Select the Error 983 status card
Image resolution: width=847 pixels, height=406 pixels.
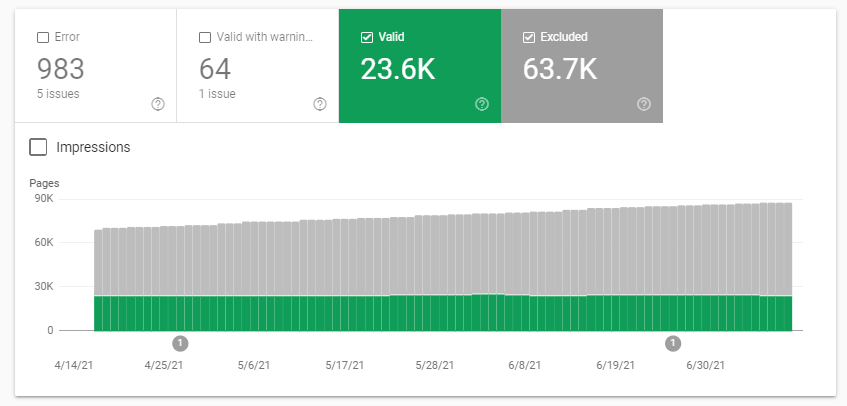tap(96, 66)
